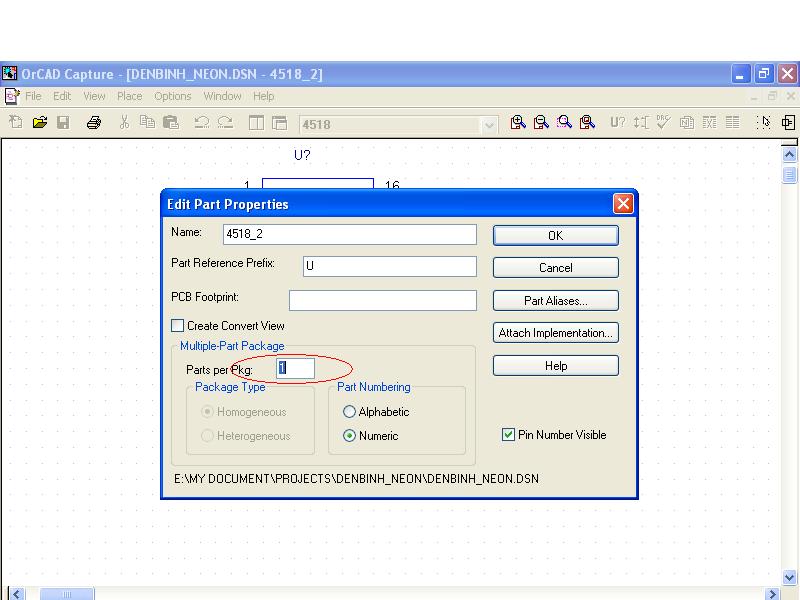The height and width of the screenshot is (600, 800).
Task: Check the Create Convert View checkbox
Action: pyautogui.click(x=178, y=326)
